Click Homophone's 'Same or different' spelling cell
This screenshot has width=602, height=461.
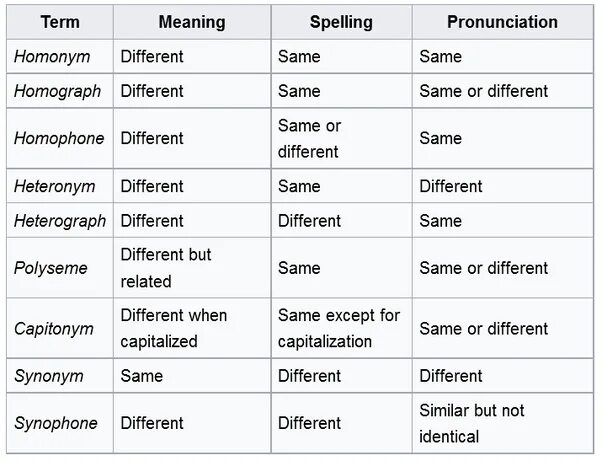[x=309, y=139]
